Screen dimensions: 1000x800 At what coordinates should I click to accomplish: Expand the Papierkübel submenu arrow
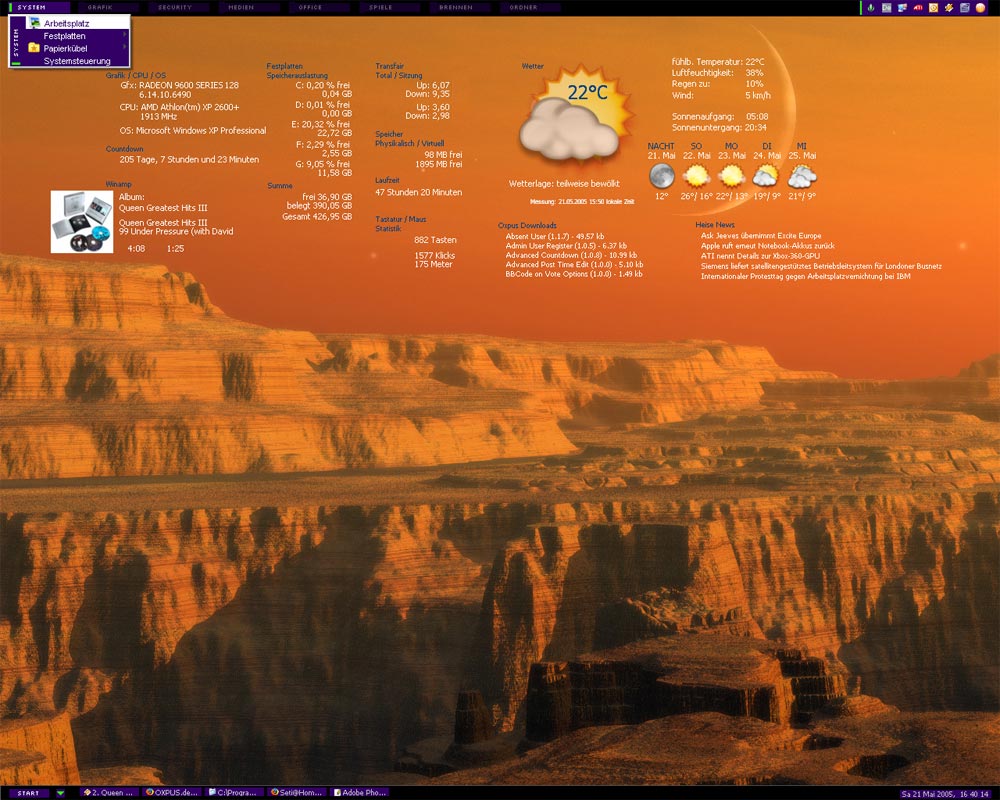click(x=124, y=47)
